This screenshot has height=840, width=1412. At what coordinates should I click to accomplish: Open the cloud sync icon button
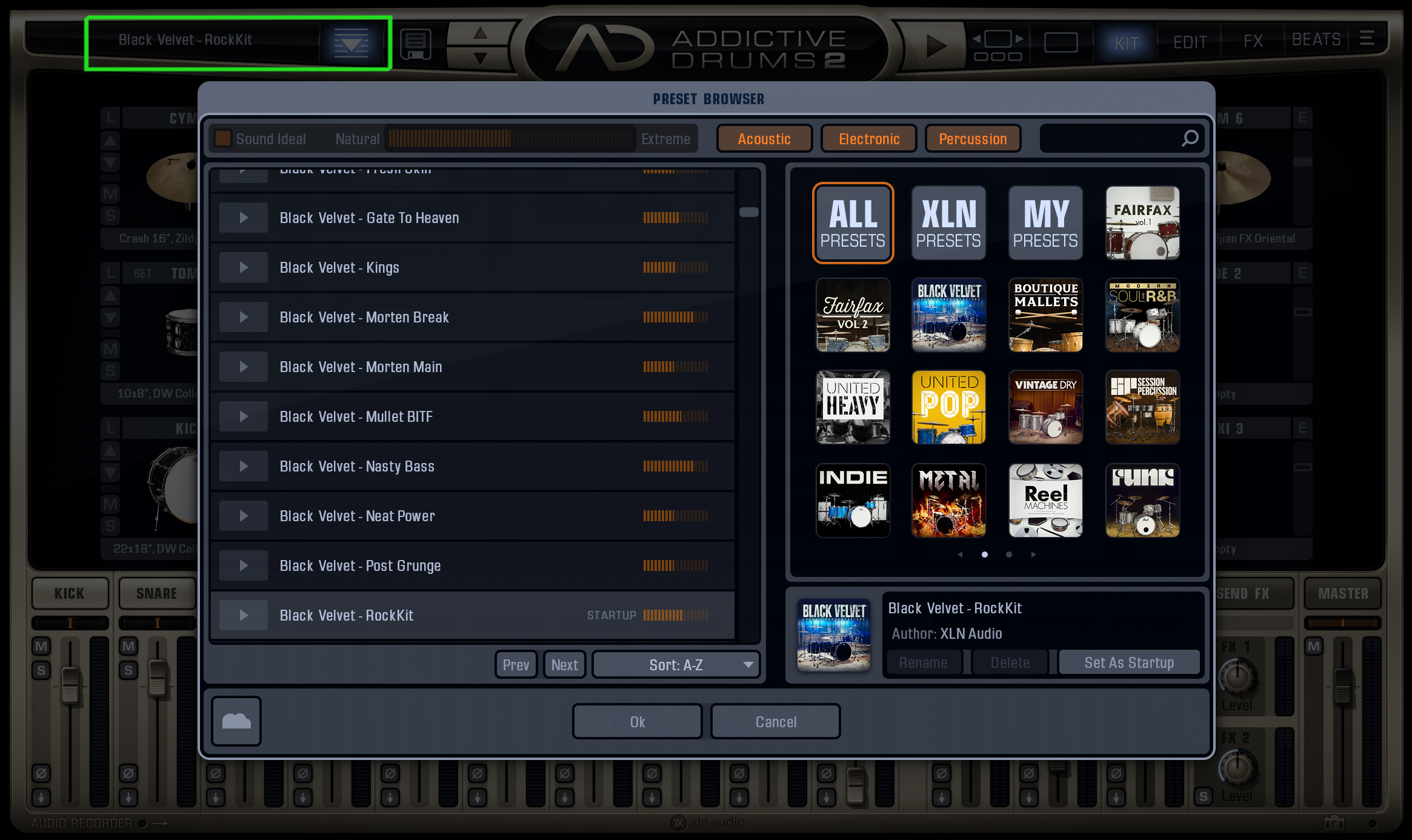[236, 721]
